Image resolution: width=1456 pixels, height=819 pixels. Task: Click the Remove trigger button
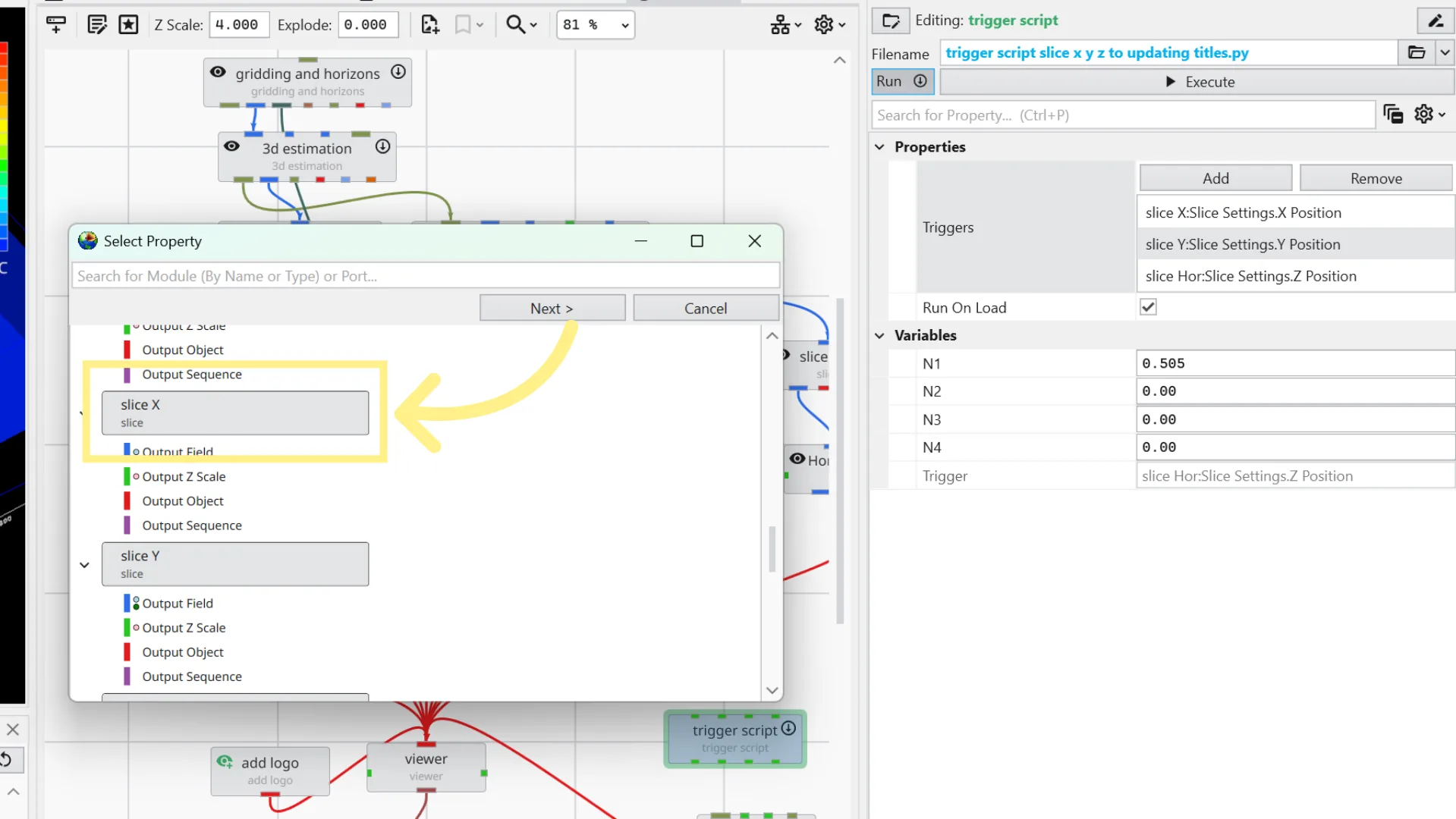[1376, 178]
